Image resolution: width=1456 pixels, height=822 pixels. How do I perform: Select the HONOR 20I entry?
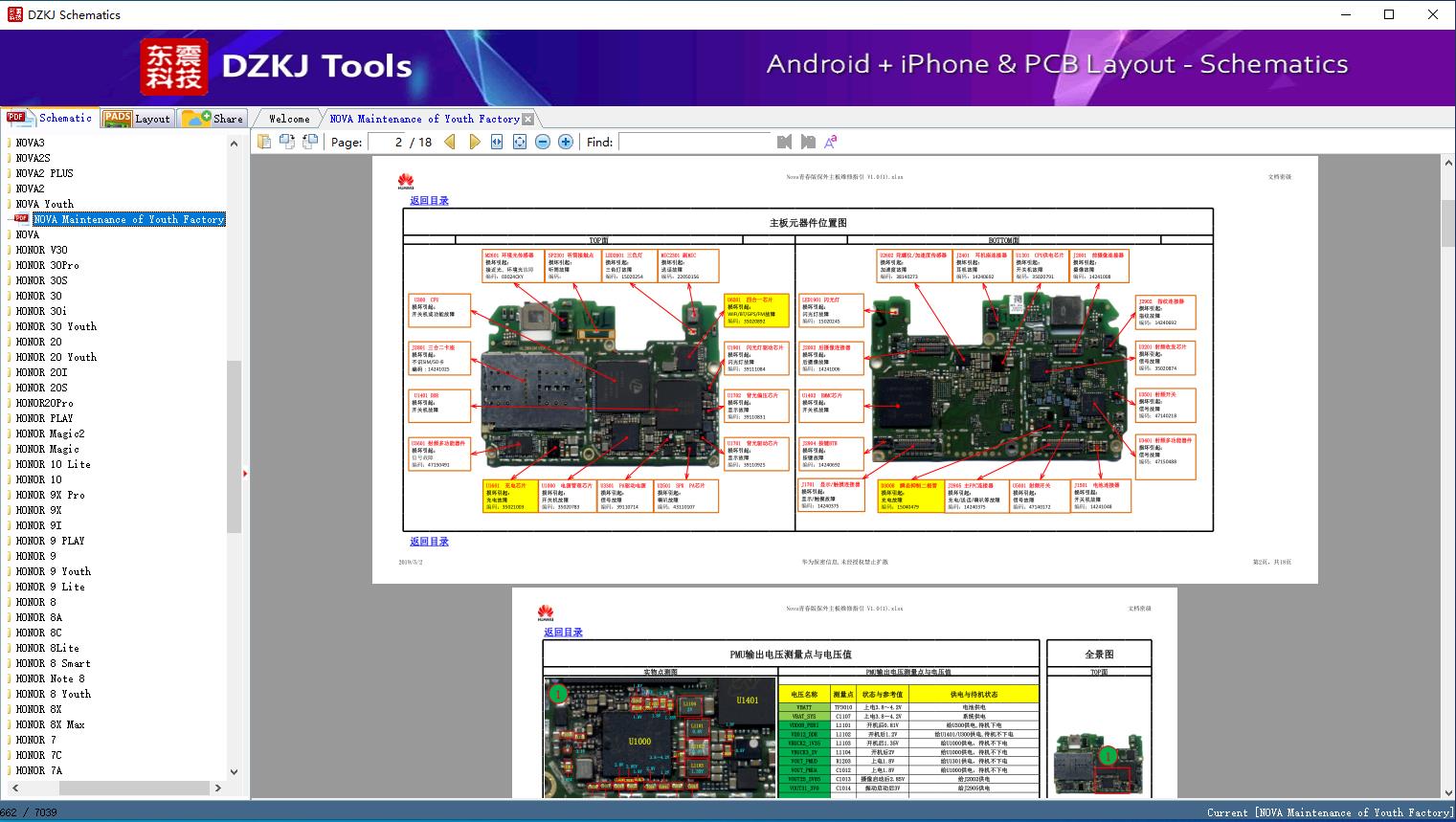(x=41, y=372)
